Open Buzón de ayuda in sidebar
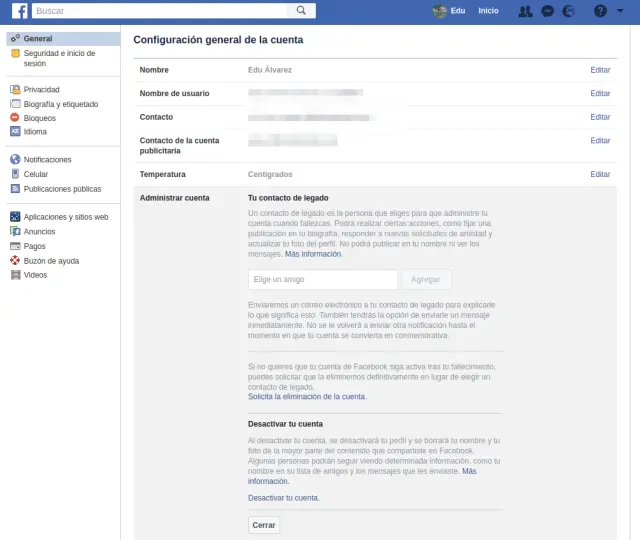The width and height of the screenshot is (640, 540). coord(51,260)
